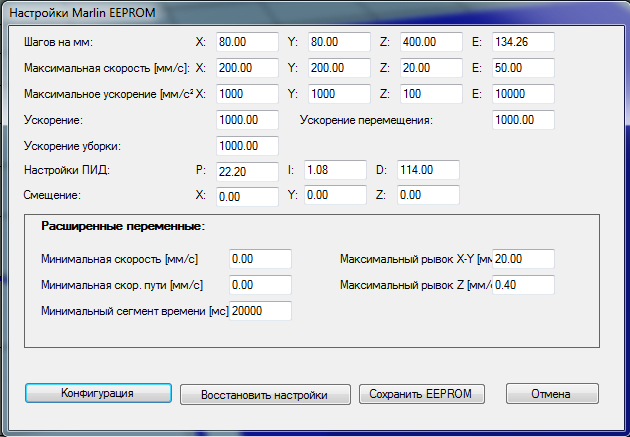This screenshot has height=437, width=630.
Task: Edit the Z maximum speed field 20.00
Action: click(x=428, y=68)
